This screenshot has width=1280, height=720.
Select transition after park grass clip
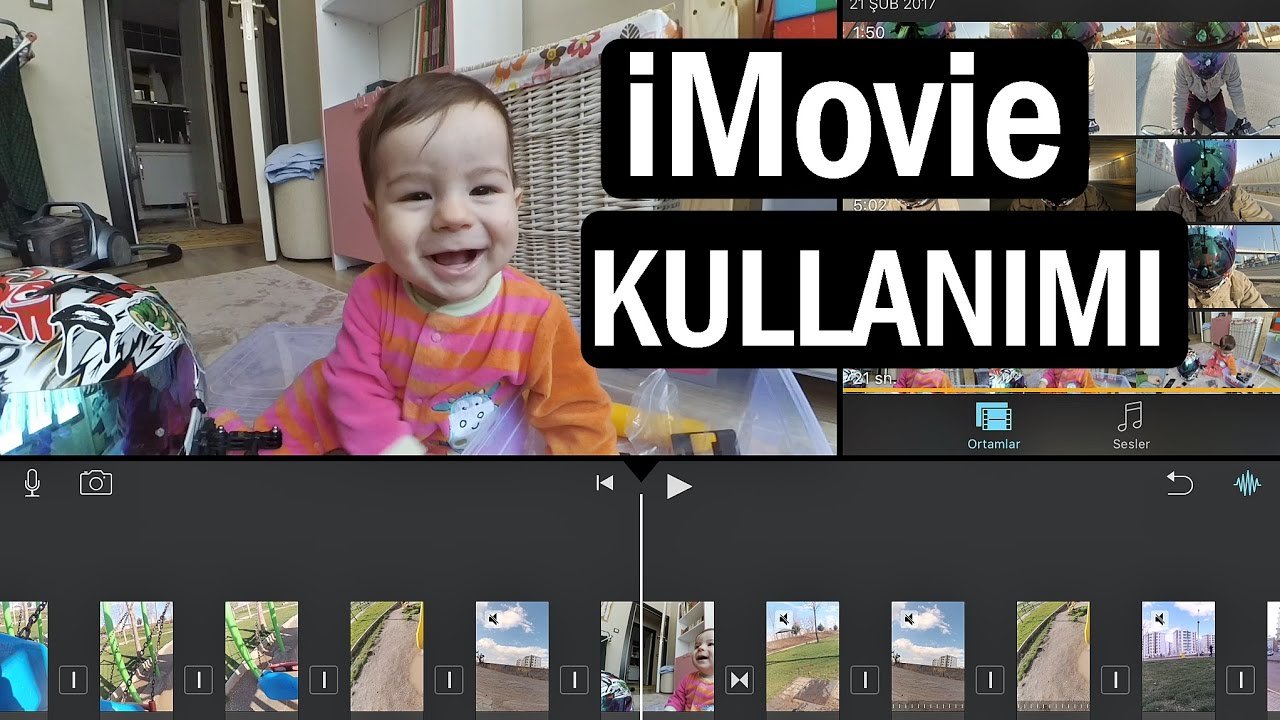(865, 680)
